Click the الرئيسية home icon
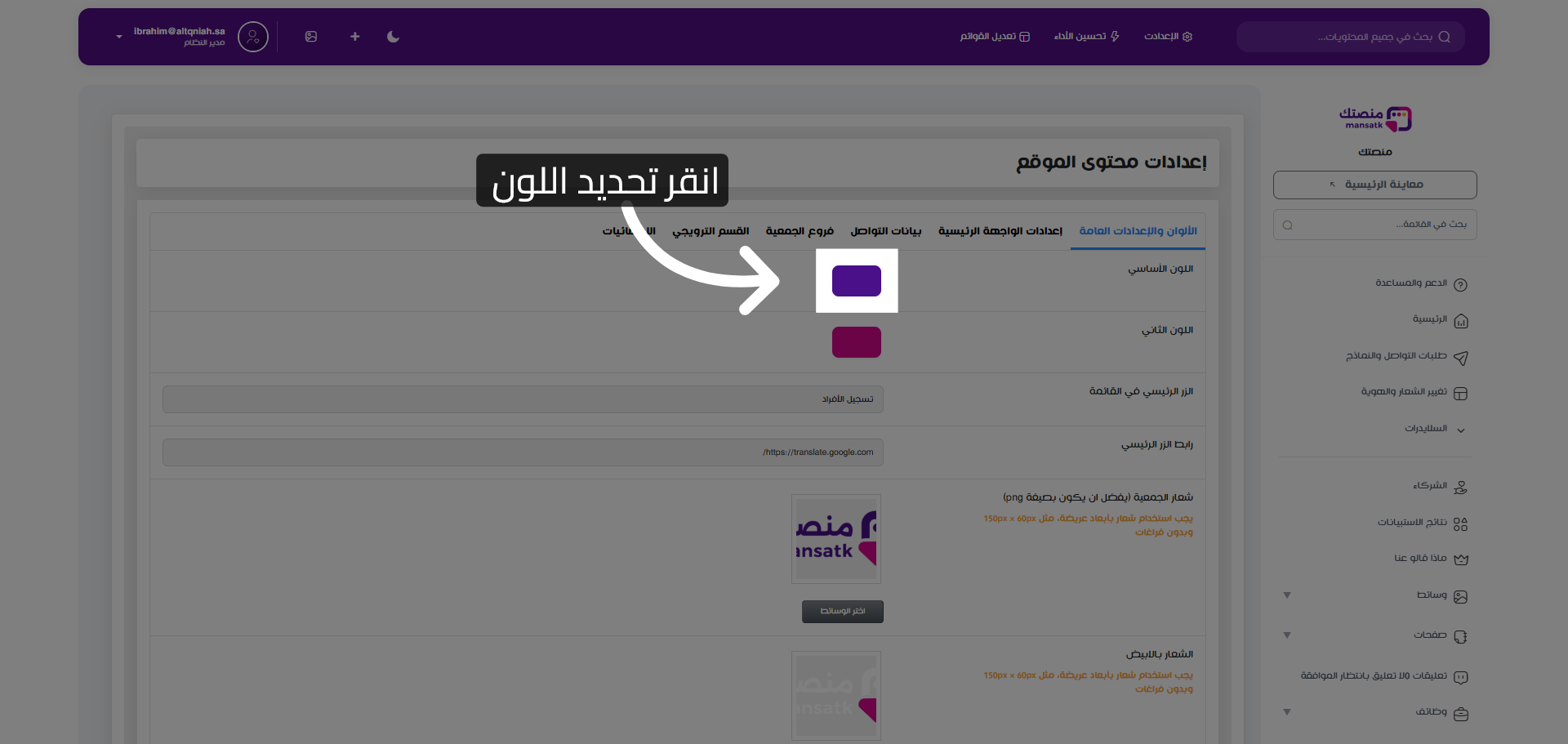The image size is (1568, 744). 1462,320
